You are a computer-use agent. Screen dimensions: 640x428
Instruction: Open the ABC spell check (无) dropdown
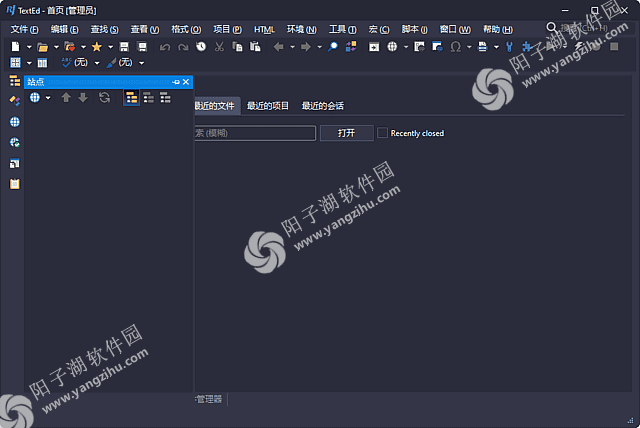click(97, 63)
